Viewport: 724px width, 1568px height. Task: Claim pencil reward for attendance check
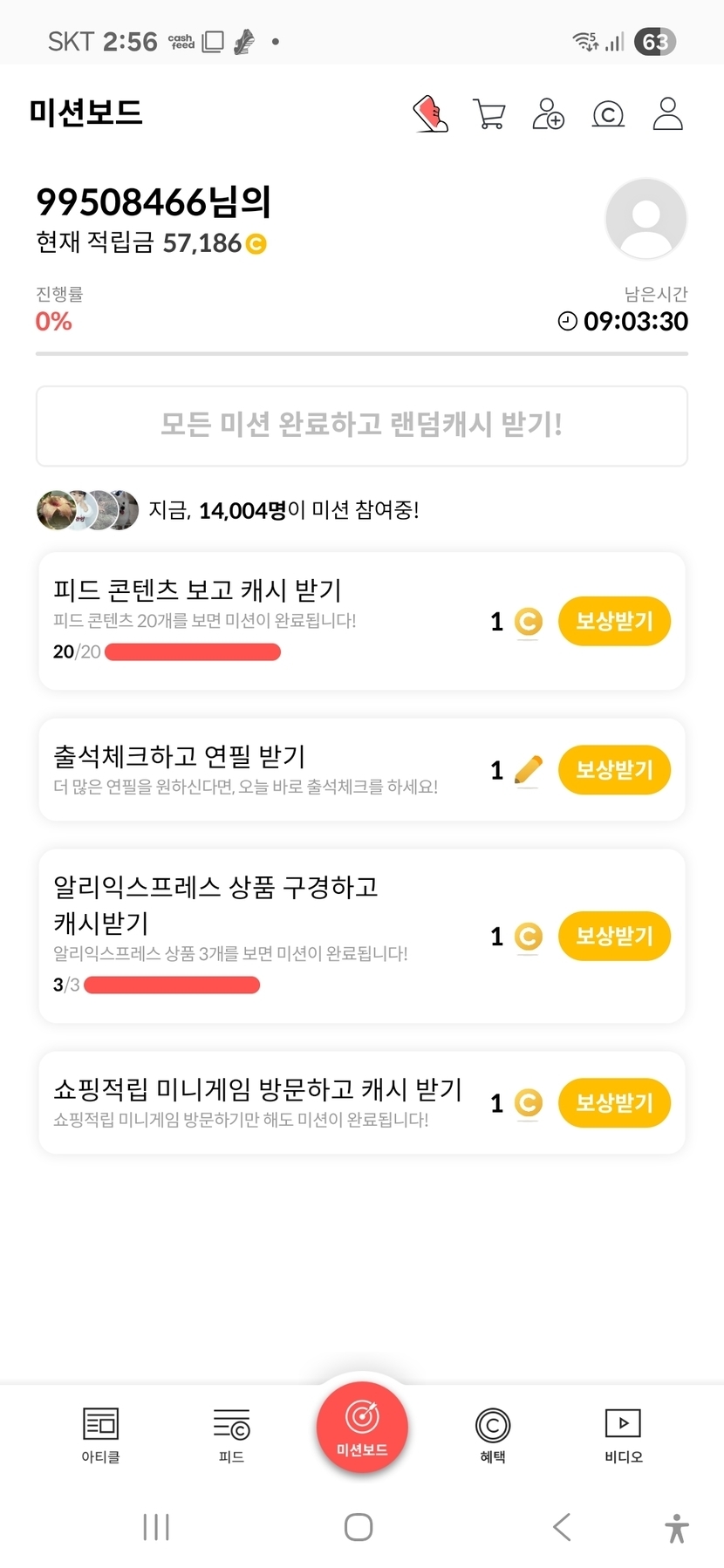point(614,770)
